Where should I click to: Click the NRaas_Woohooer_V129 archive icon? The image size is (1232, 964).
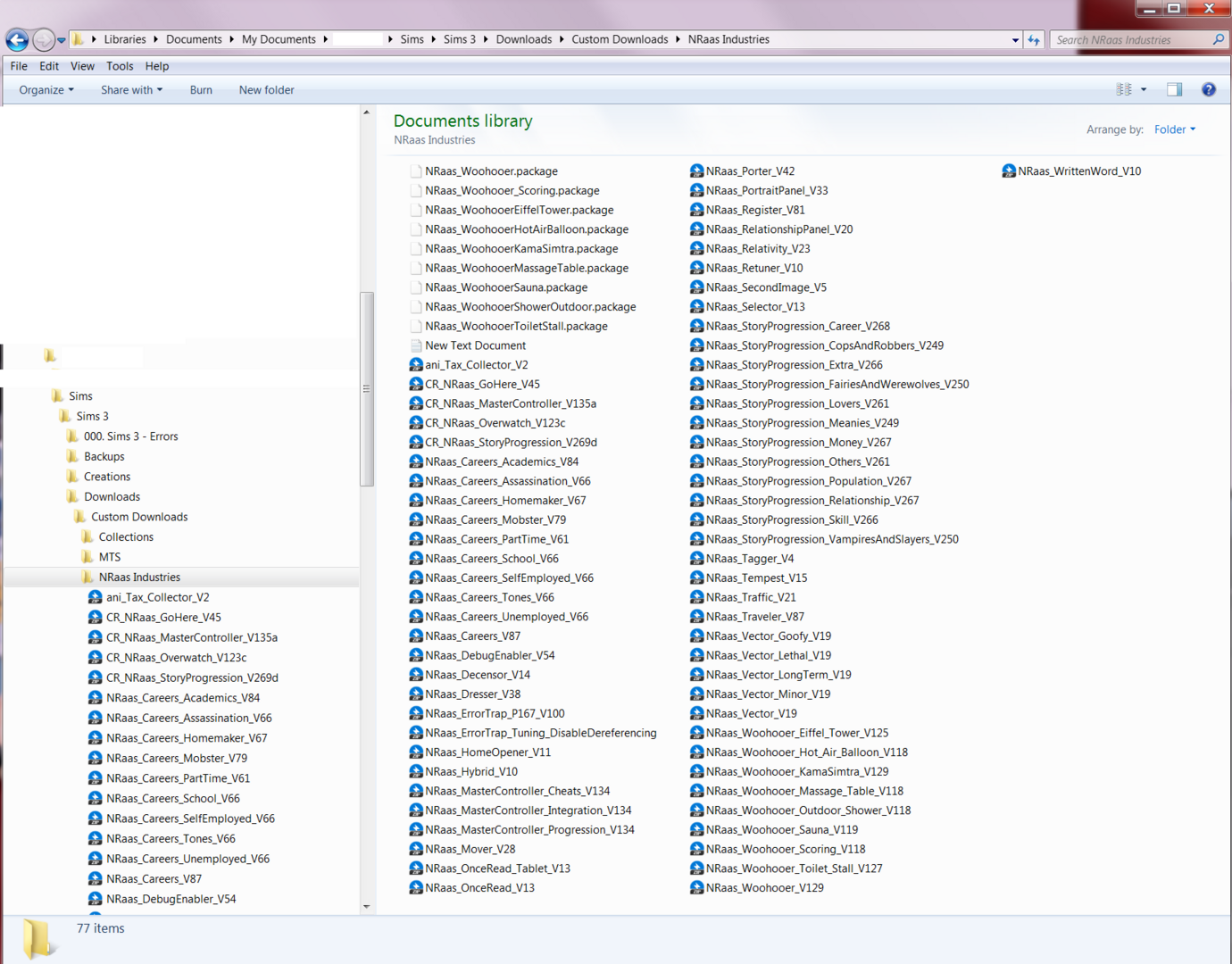696,887
